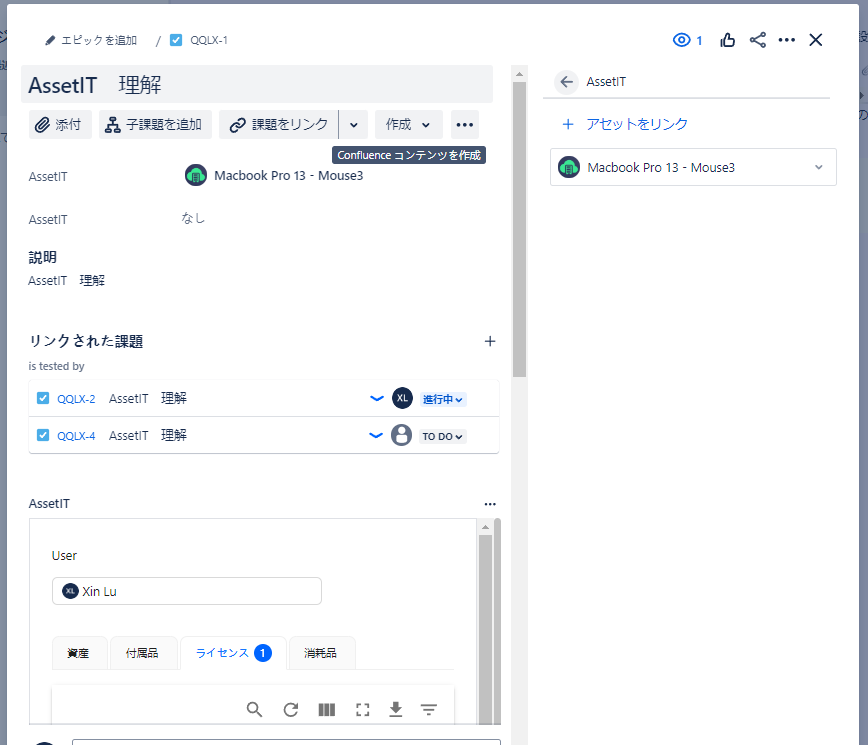The width and height of the screenshot is (868, 745).
Task: Add a linked issue with plus icon
Action: pyautogui.click(x=490, y=341)
